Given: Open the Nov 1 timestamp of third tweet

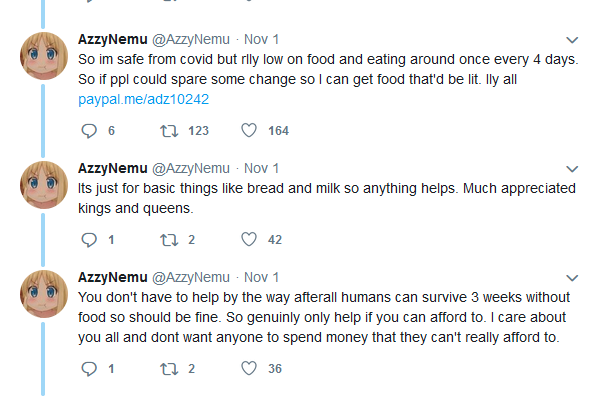Looking at the screenshot, I should (x=261, y=277).
